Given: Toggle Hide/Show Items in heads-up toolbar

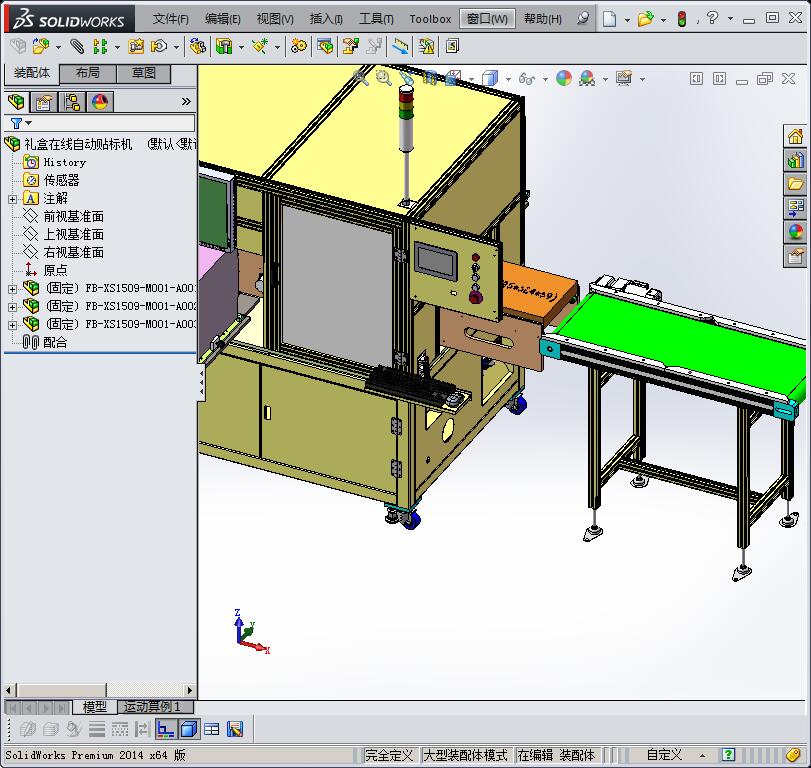Looking at the screenshot, I should [527, 77].
